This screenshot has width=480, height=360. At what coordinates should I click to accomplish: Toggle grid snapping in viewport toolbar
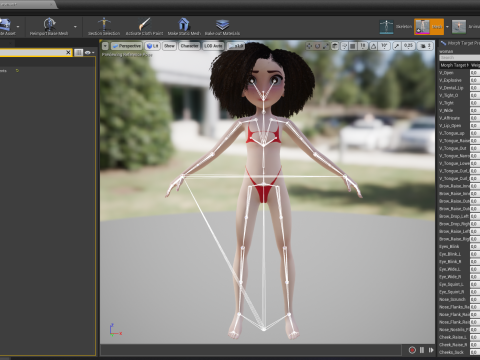click(x=353, y=46)
